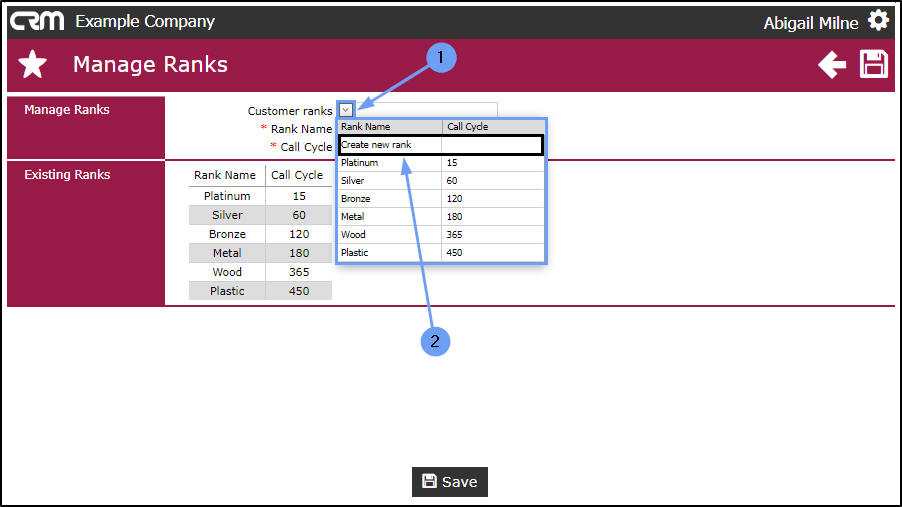This screenshot has width=902, height=507.
Task: Click the dropdown's Rank Name column header
Action: [x=390, y=127]
